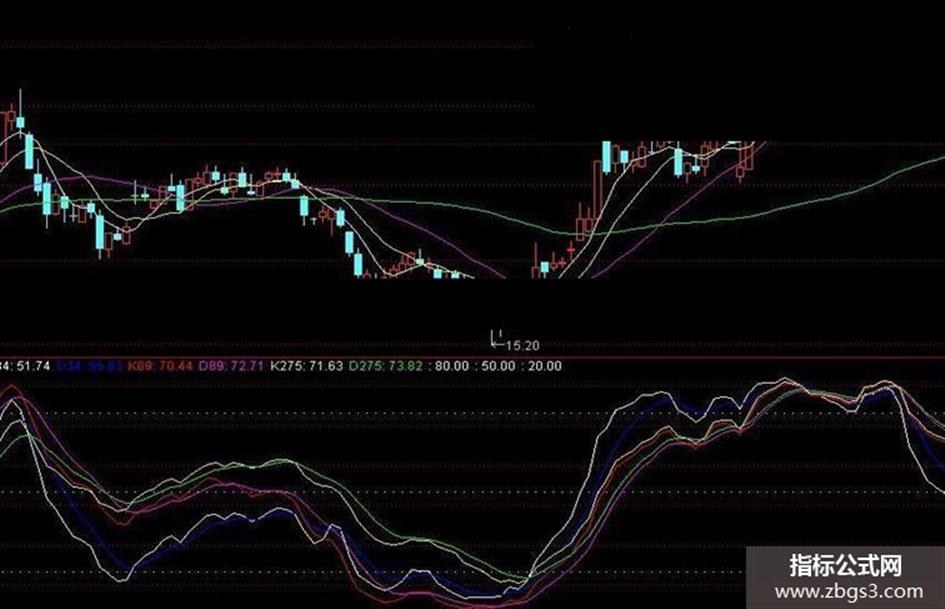Select the D89: 72.71 indicator value
The image size is (945, 609).
tap(231, 366)
